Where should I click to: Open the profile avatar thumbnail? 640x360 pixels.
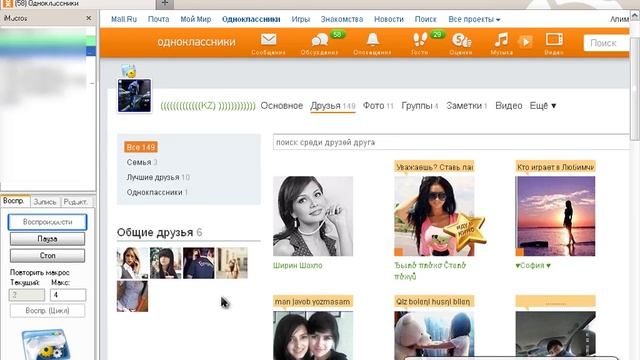pos(134,96)
